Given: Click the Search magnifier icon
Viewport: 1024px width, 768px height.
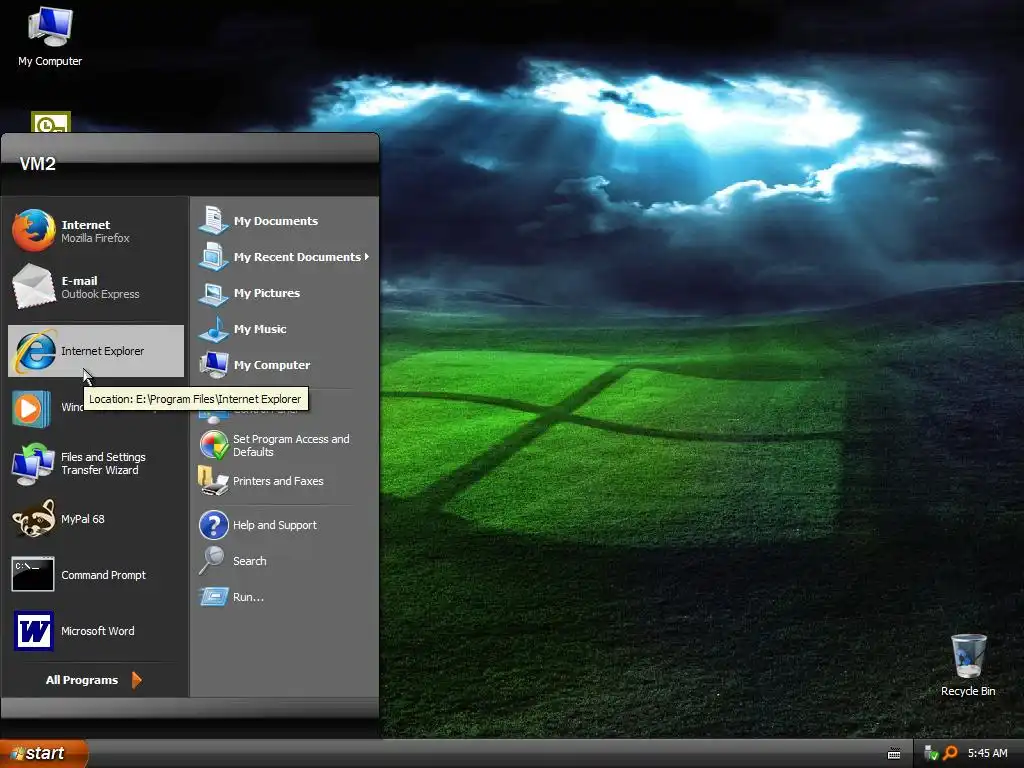Looking at the screenshot, I should (212, 560).
